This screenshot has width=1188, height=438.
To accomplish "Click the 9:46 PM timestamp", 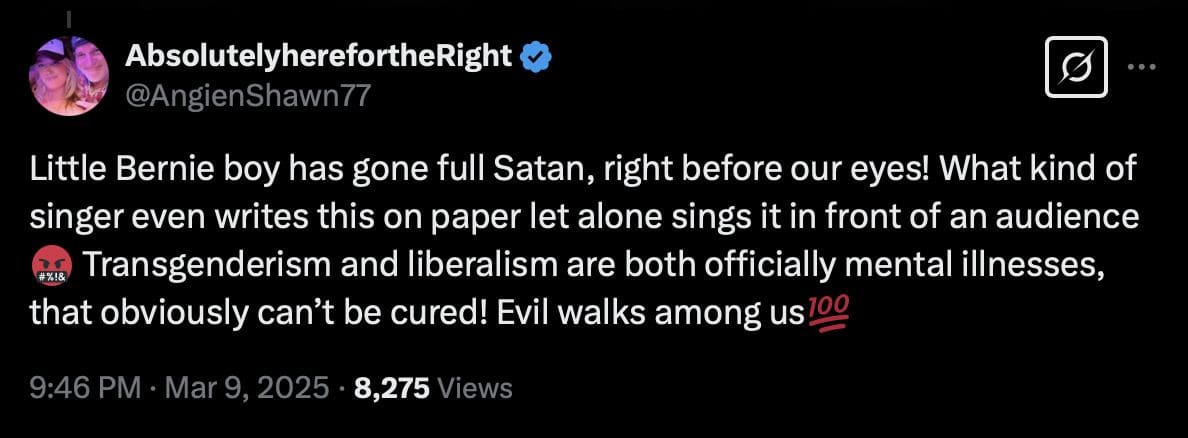I will (x=85, y=387).
